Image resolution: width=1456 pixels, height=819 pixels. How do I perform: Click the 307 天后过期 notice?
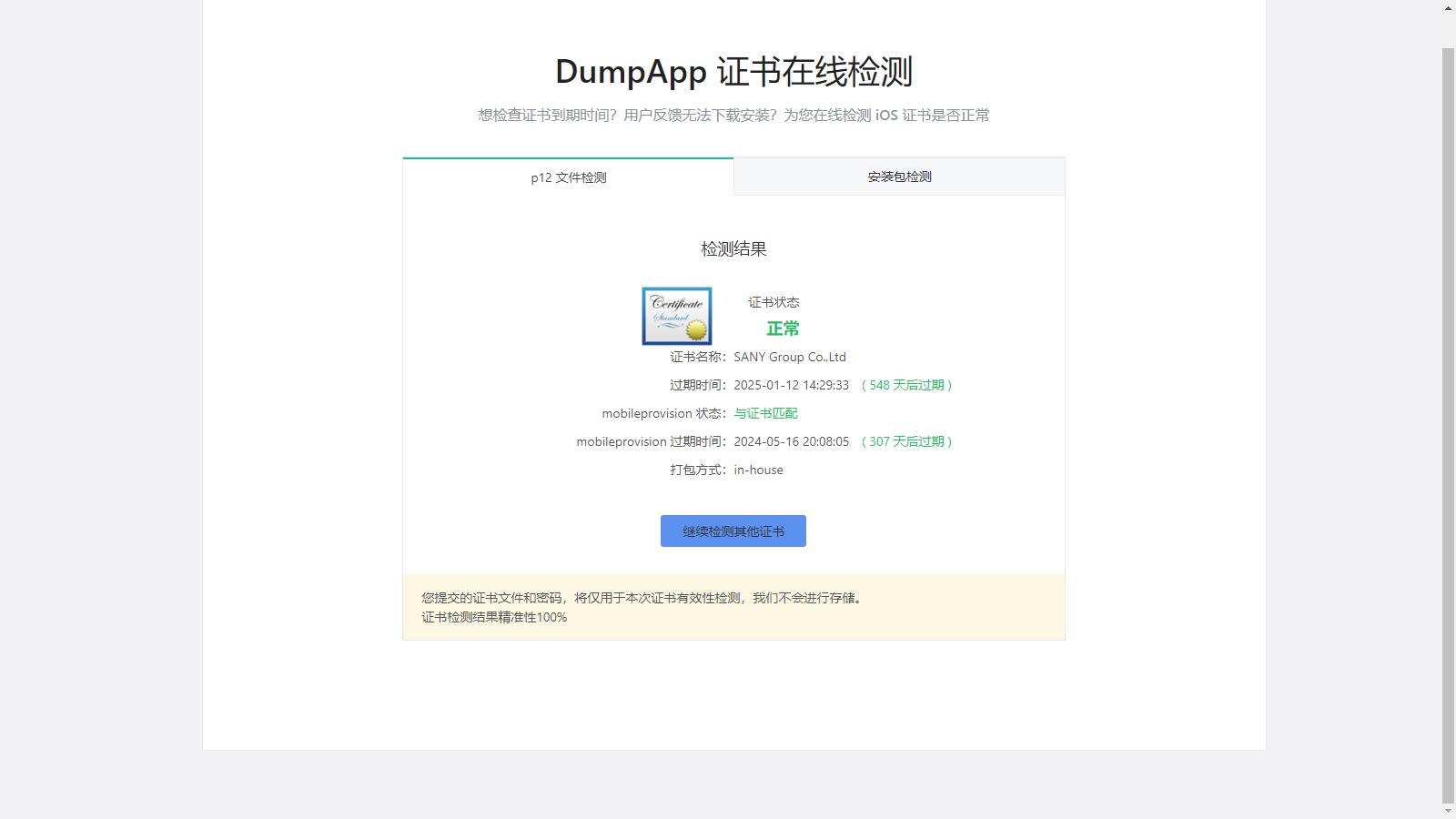pos(906,441)
